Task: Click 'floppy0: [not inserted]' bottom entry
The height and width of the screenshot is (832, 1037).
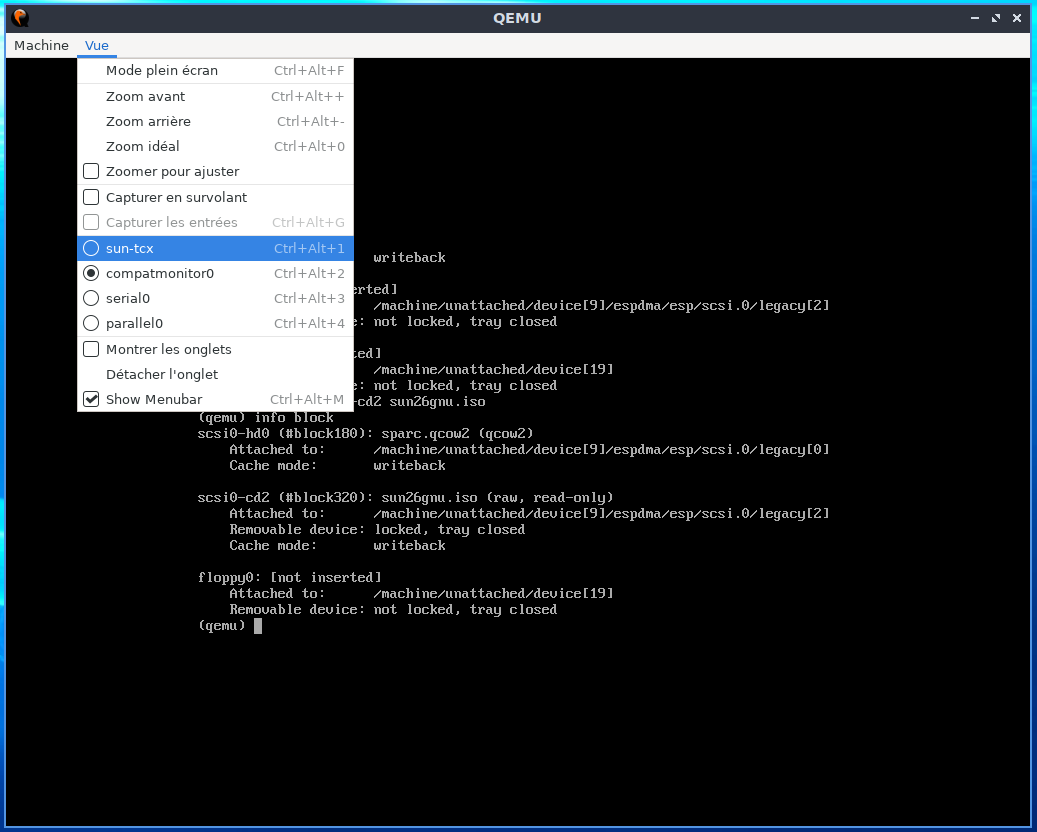Action: pos(290,578)
